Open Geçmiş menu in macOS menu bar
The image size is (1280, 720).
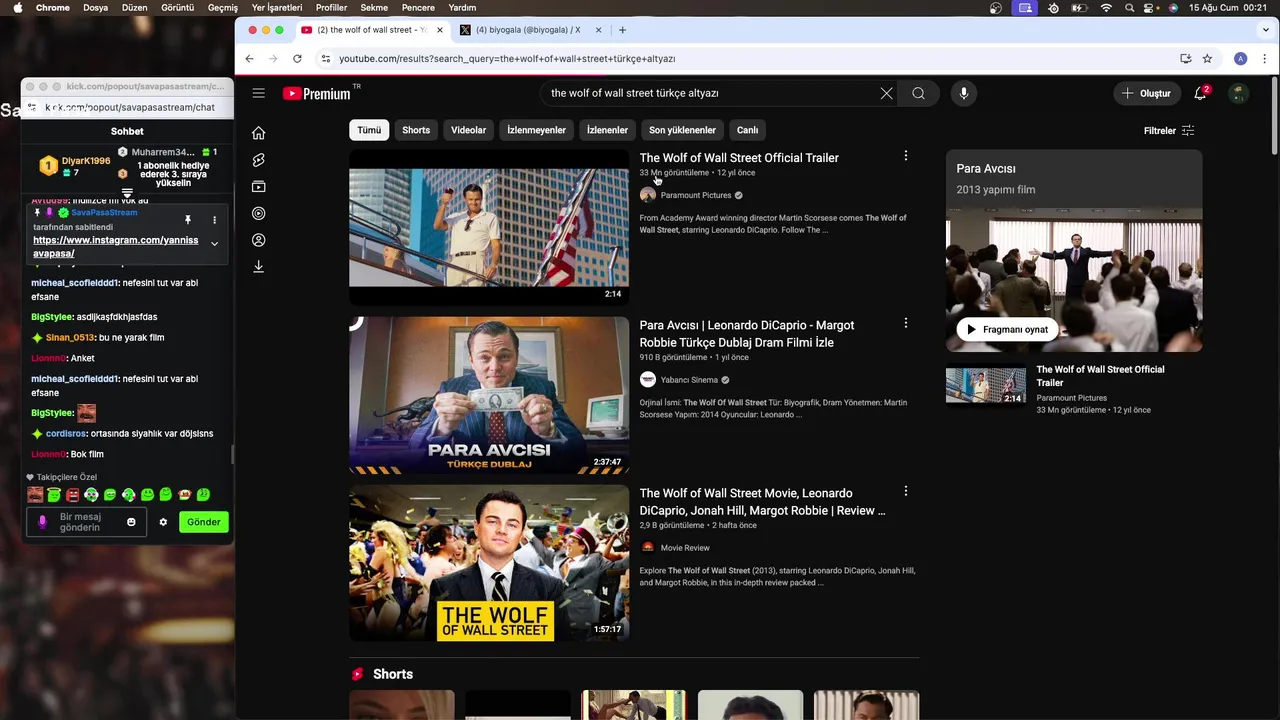coord(223,7)
